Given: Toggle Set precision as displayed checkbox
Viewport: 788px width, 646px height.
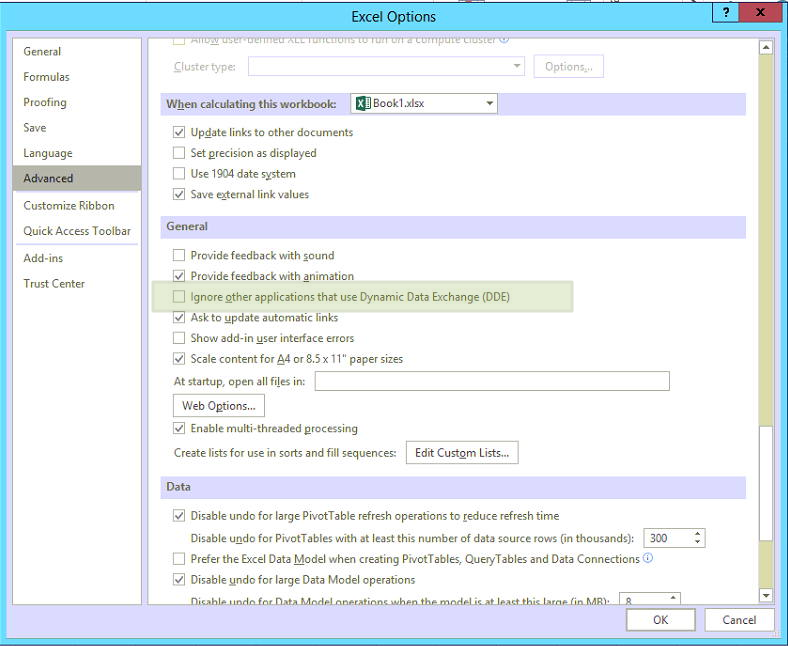Looking at the screenshot, I should point(180,153).
